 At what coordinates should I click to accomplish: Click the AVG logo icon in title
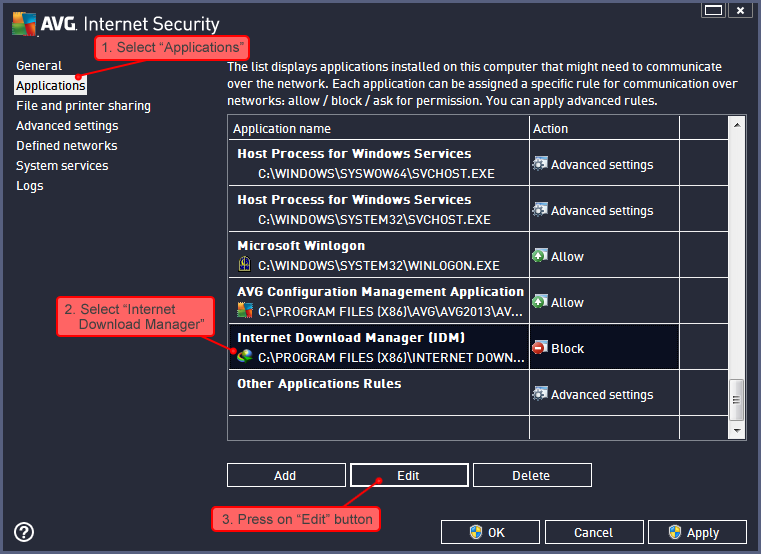pyautogui.click(x=24, y=23)
